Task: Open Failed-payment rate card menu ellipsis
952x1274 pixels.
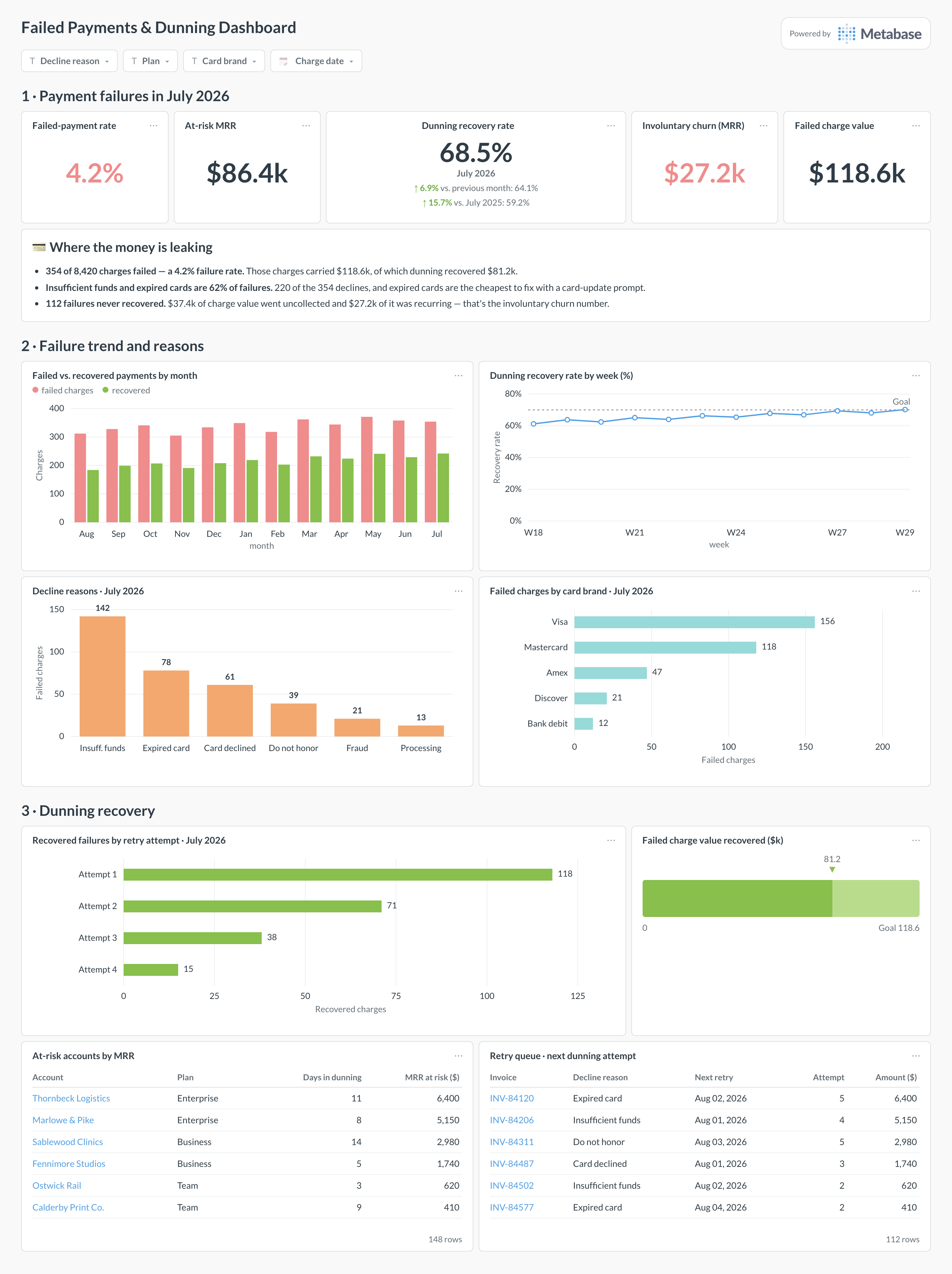Action: (x=154, y=126)
